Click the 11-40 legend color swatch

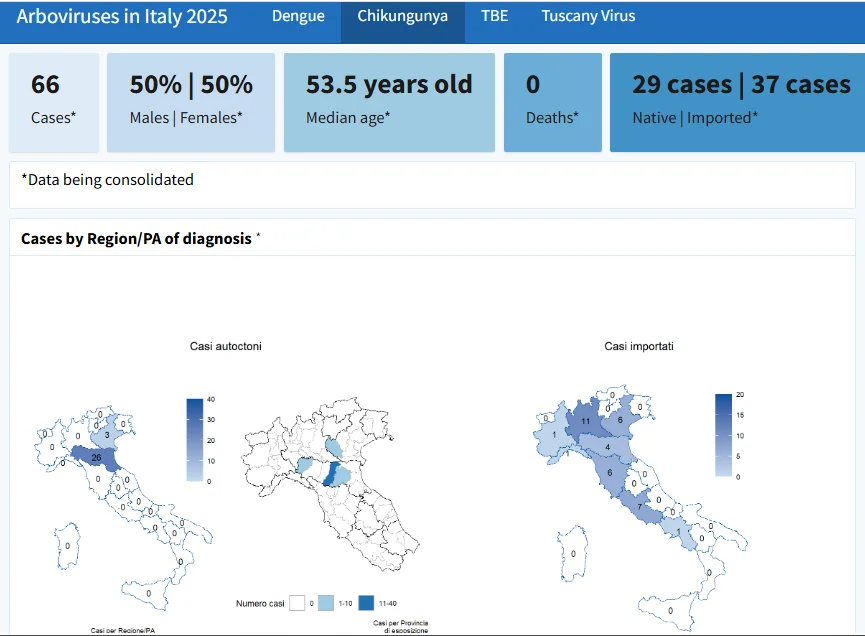[366, 603]
